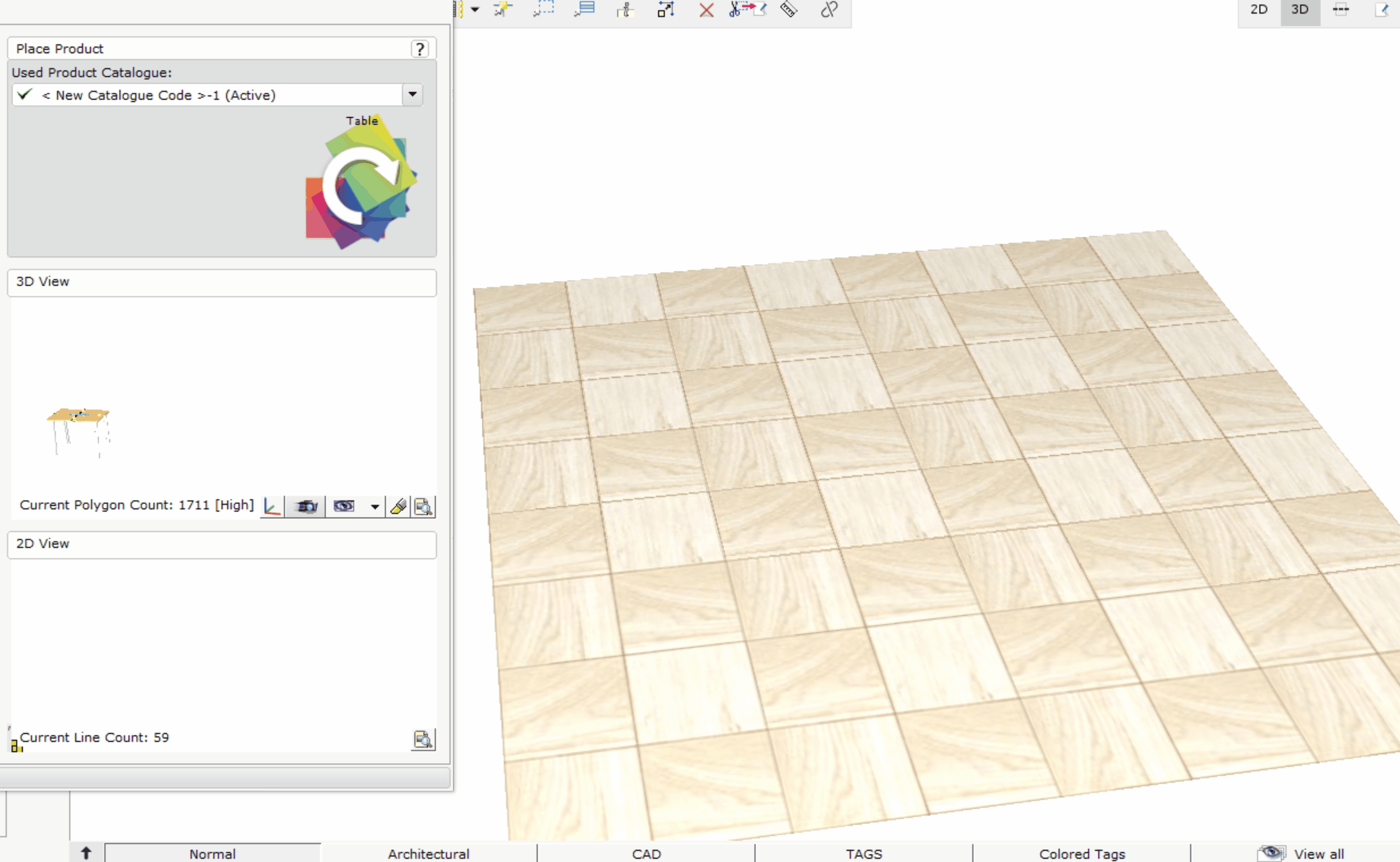Screen dimensions: 1400x862
Task: Click the snap-to-point pointer tool icon
Action: click(502, 9)
